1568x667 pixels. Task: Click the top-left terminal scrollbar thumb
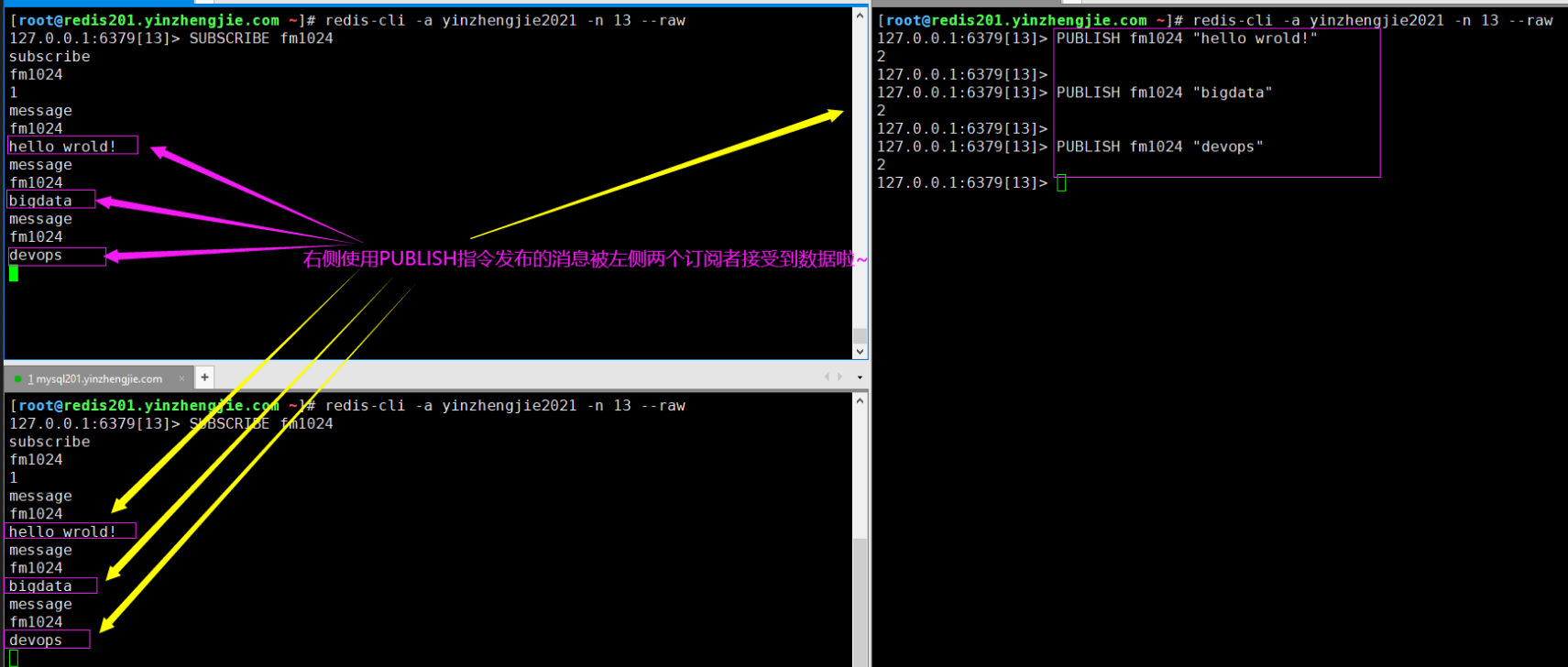(860, 335)
